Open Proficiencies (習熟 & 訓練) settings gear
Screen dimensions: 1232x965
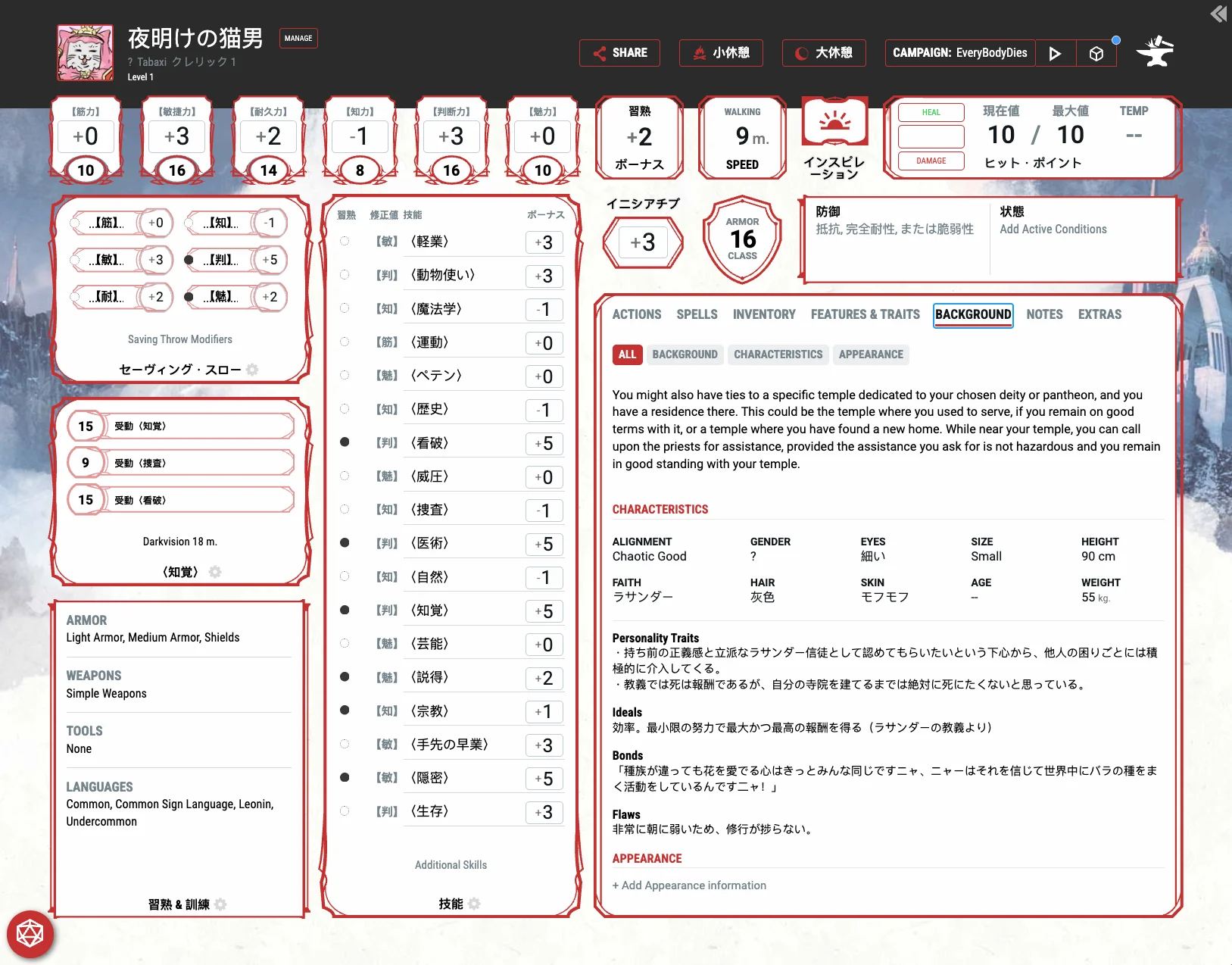pos(220,904)
